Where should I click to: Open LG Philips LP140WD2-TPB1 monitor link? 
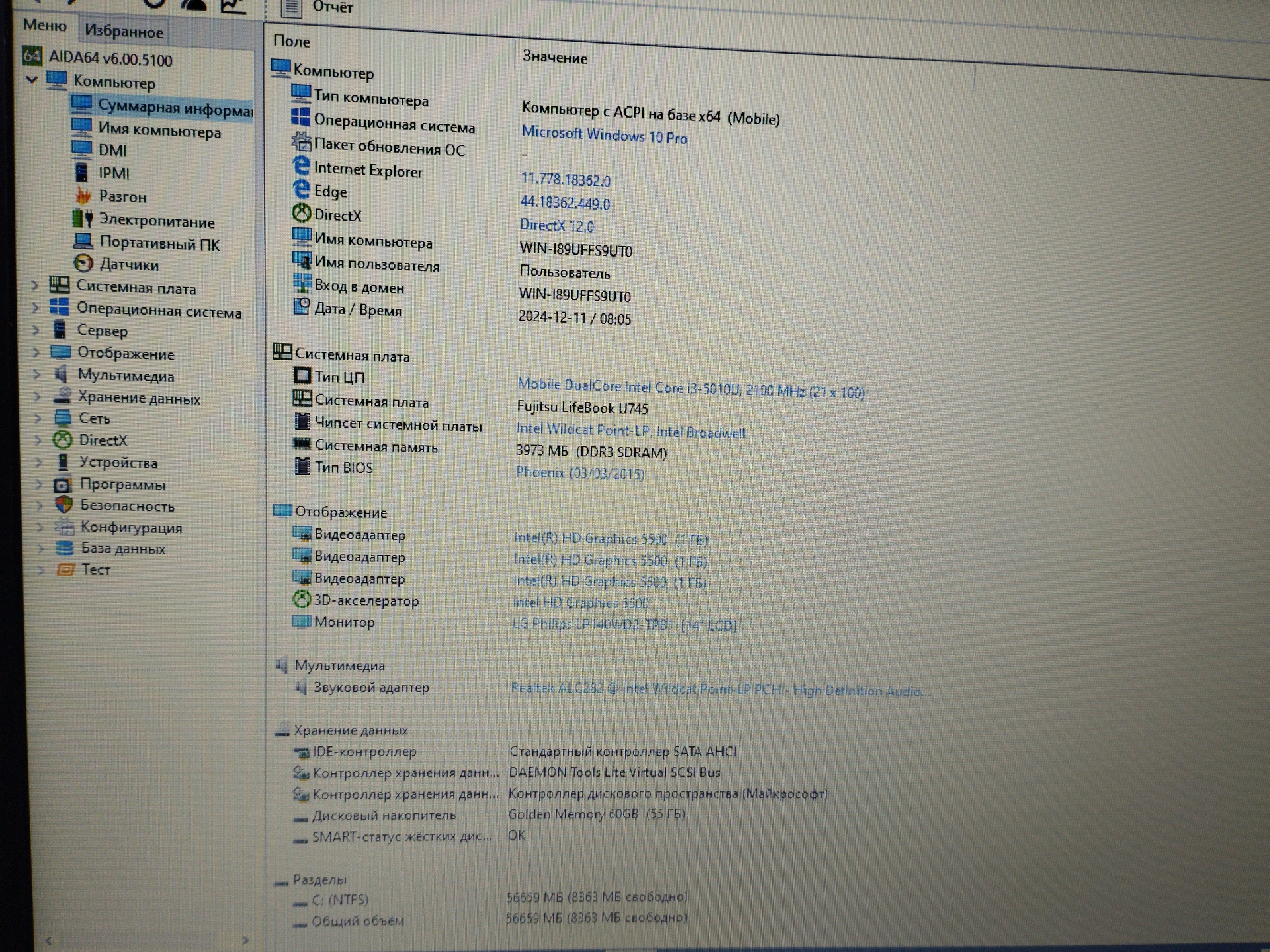pyautogui.click(x=624, y=624)
